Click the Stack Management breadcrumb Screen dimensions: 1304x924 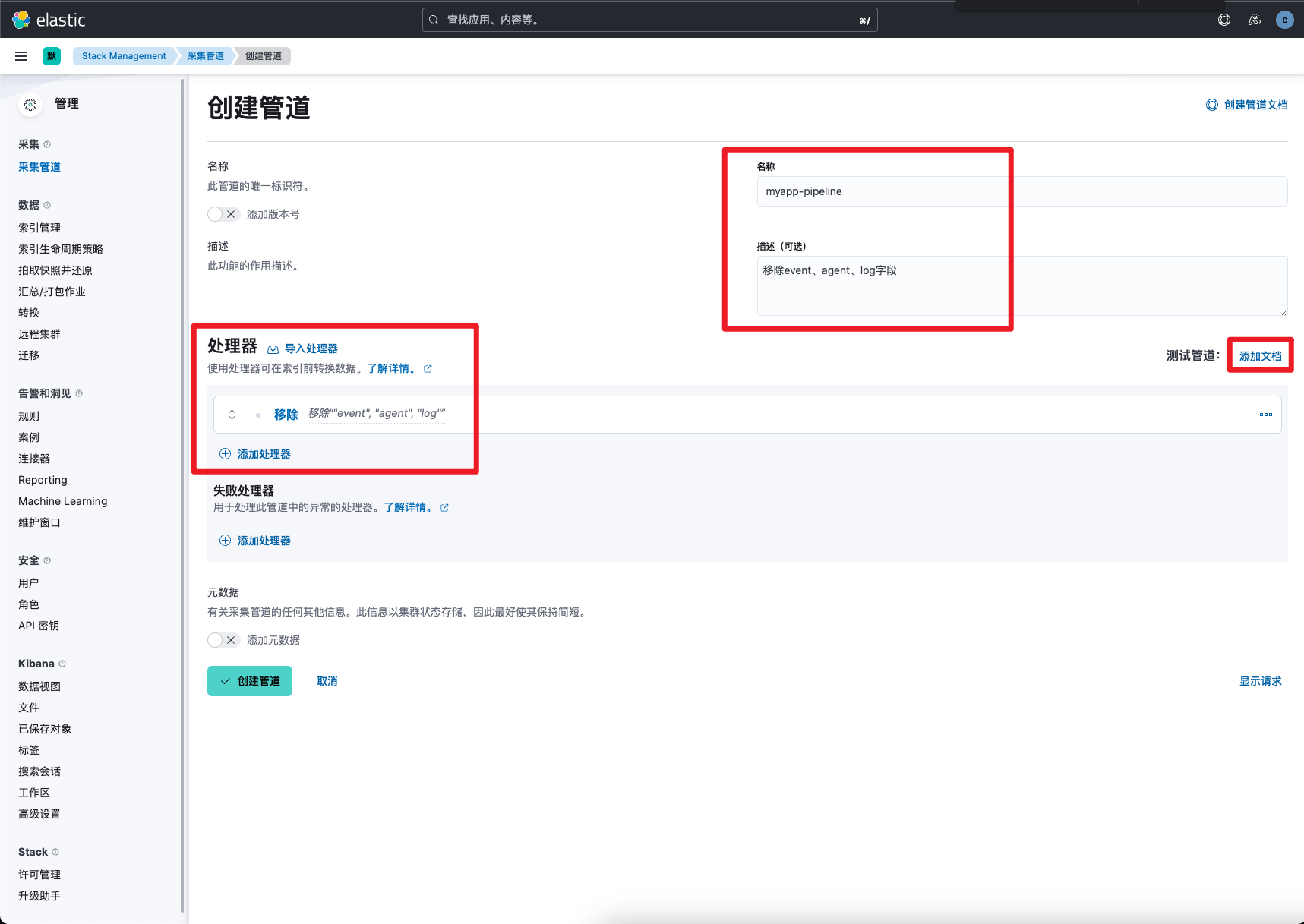pyautogui.click(x=124, y=56)
